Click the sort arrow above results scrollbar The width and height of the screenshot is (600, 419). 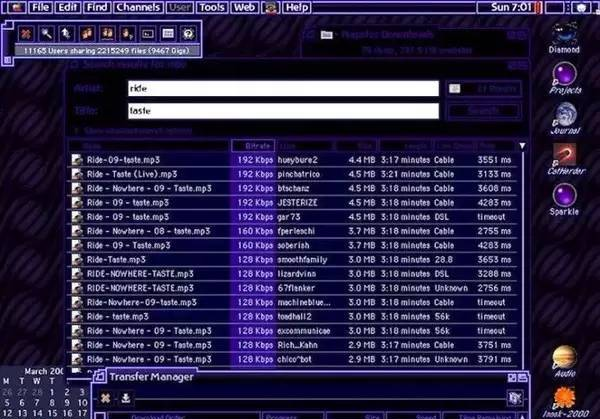(521, 146)
